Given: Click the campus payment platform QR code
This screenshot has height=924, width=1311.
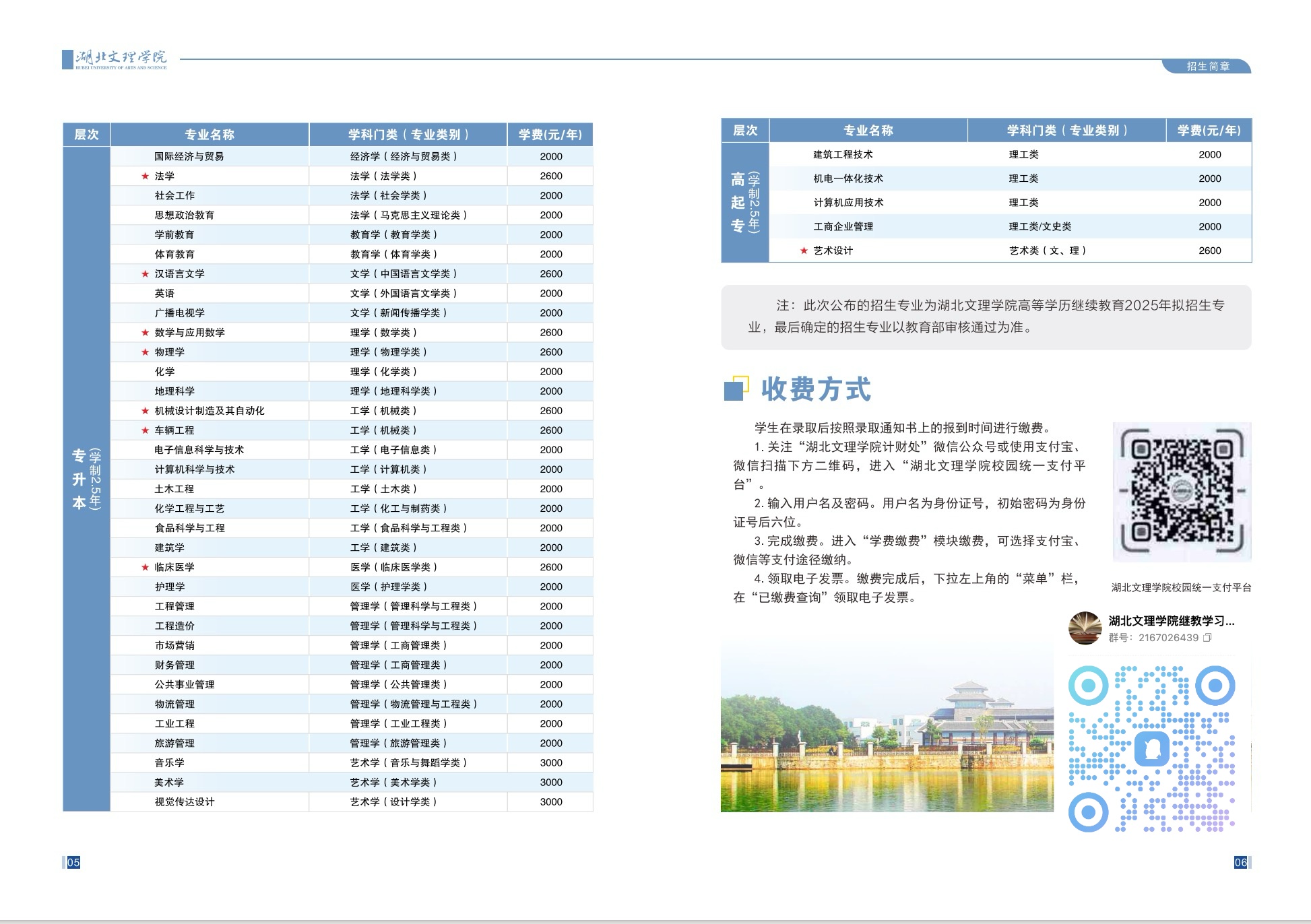Looking at the screenshot, I should [x=1182, y=492].
